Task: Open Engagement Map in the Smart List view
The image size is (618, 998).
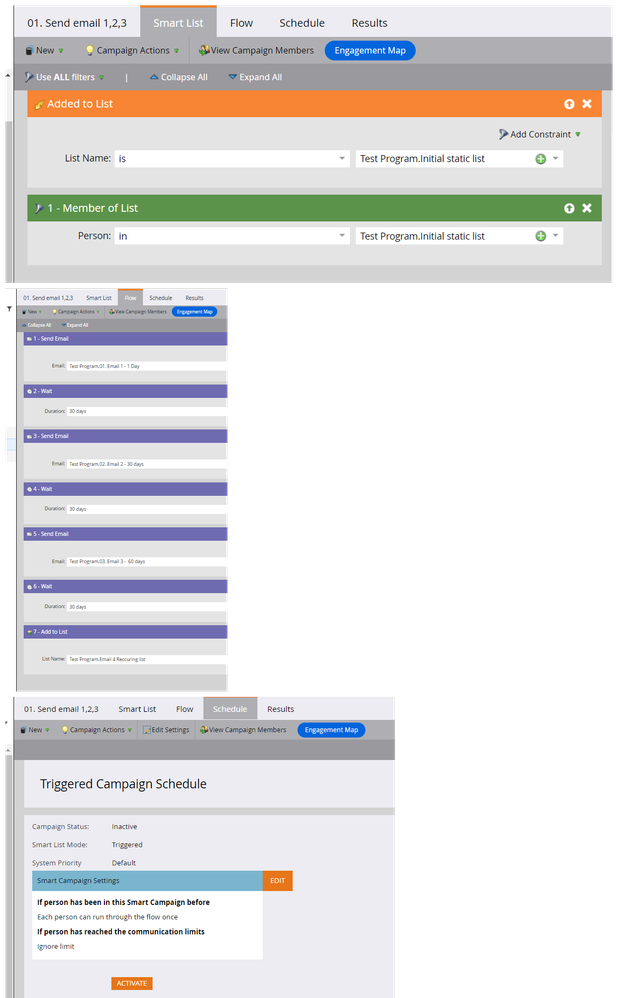Action: point(370,50)
